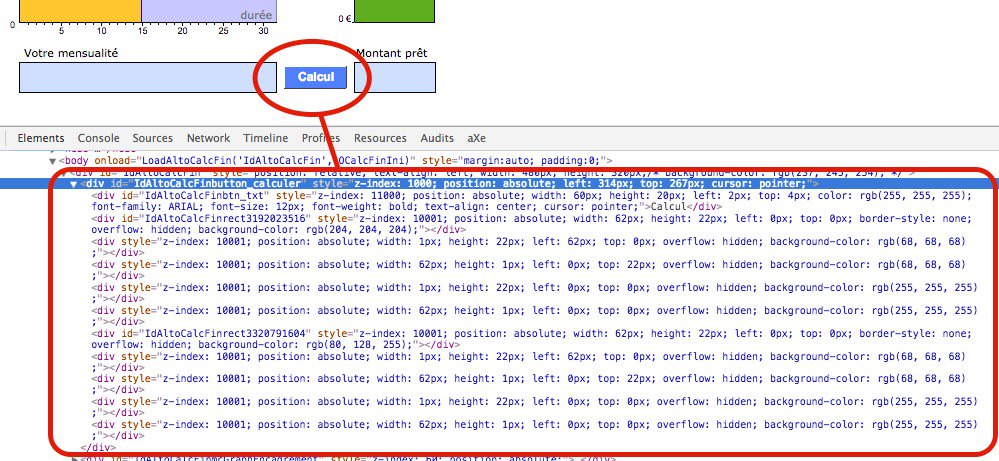Switch to the Profiles tab

tap(321, 138)
